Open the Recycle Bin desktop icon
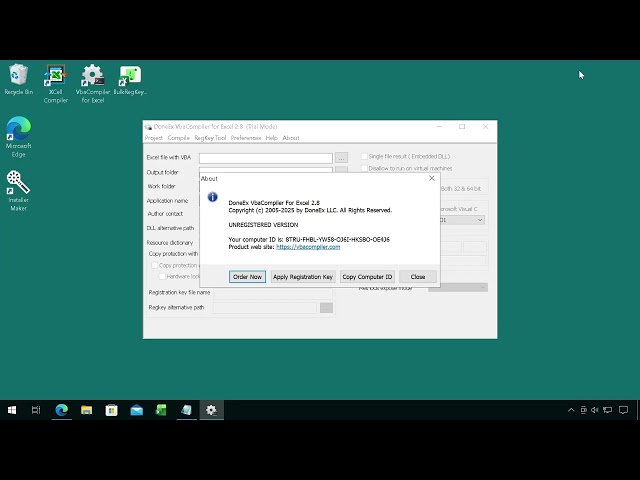 [x=18, y=80]
